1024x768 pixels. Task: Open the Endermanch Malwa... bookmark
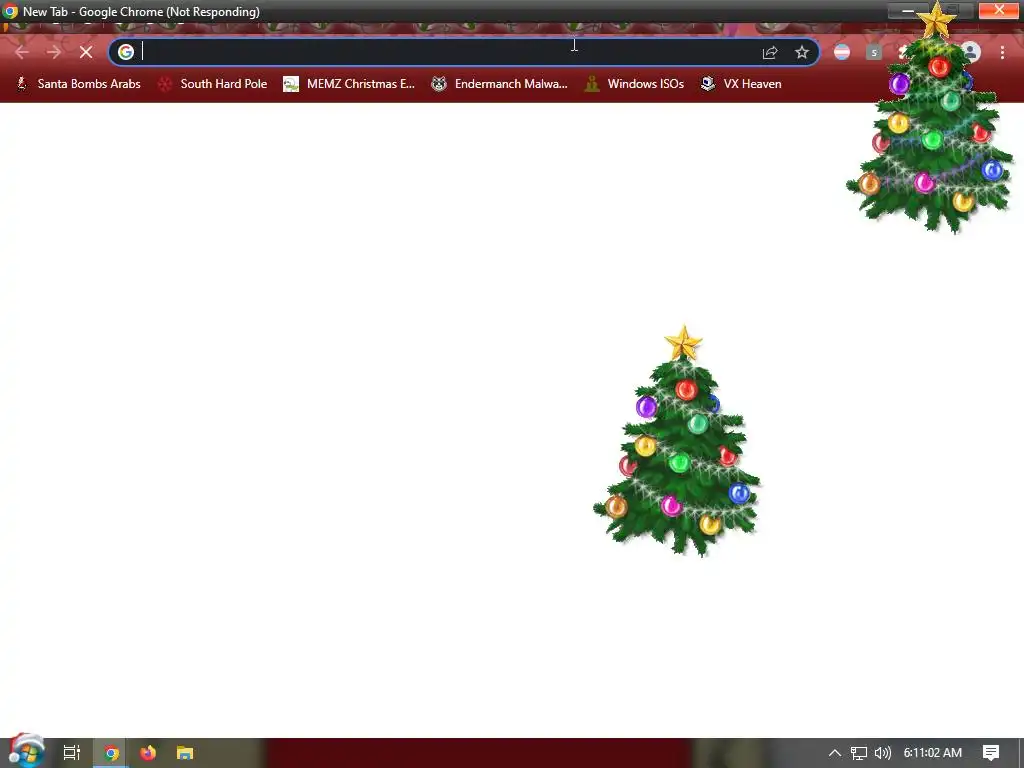500,84
